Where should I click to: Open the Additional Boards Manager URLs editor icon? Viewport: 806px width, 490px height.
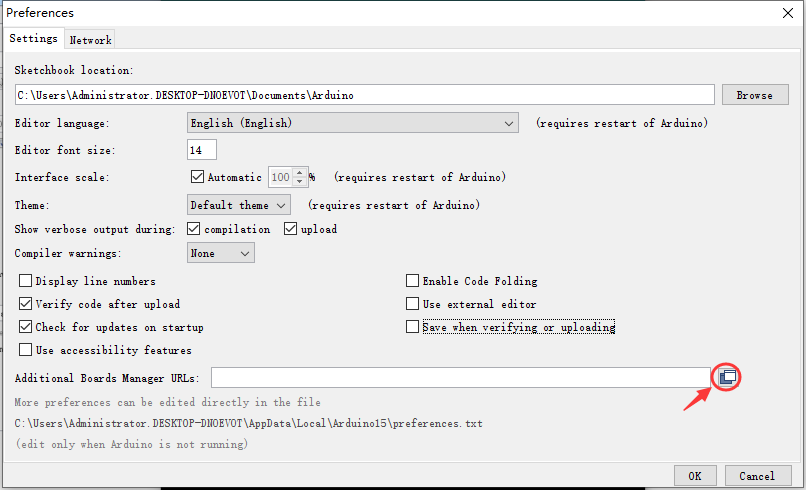point(727,377)
